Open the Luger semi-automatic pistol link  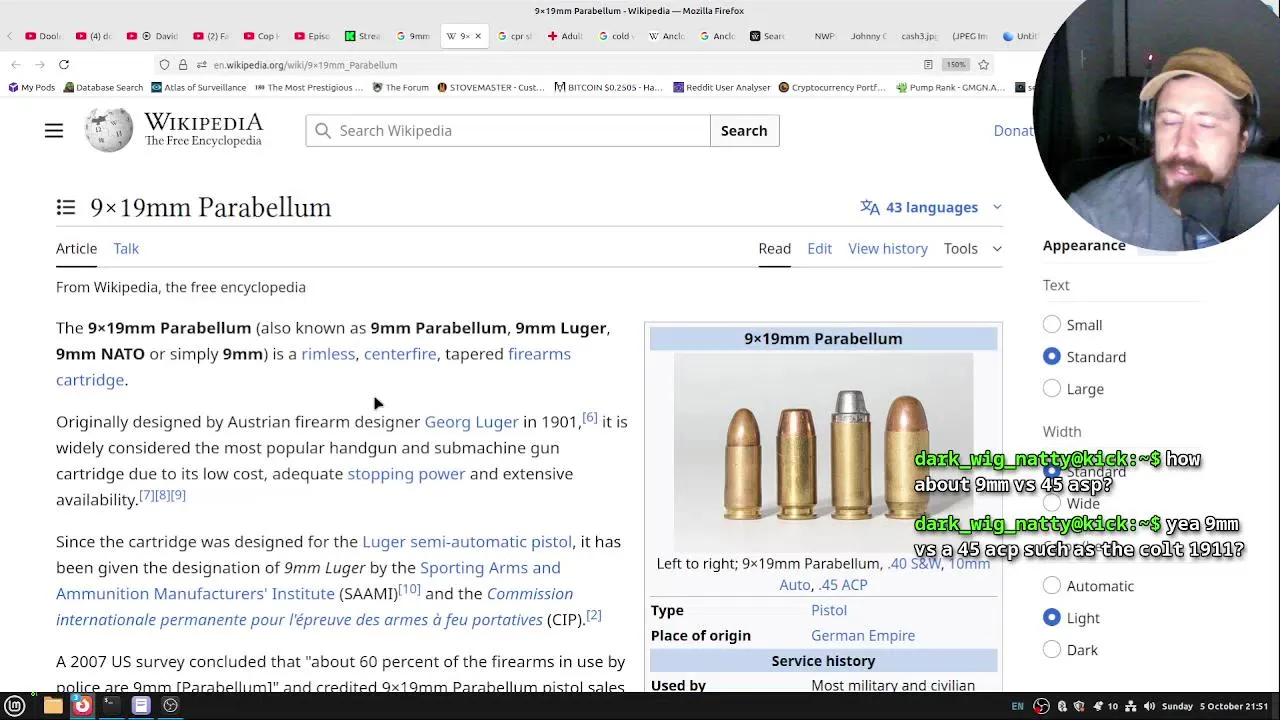pyautogui.click(x=467, y=541)
